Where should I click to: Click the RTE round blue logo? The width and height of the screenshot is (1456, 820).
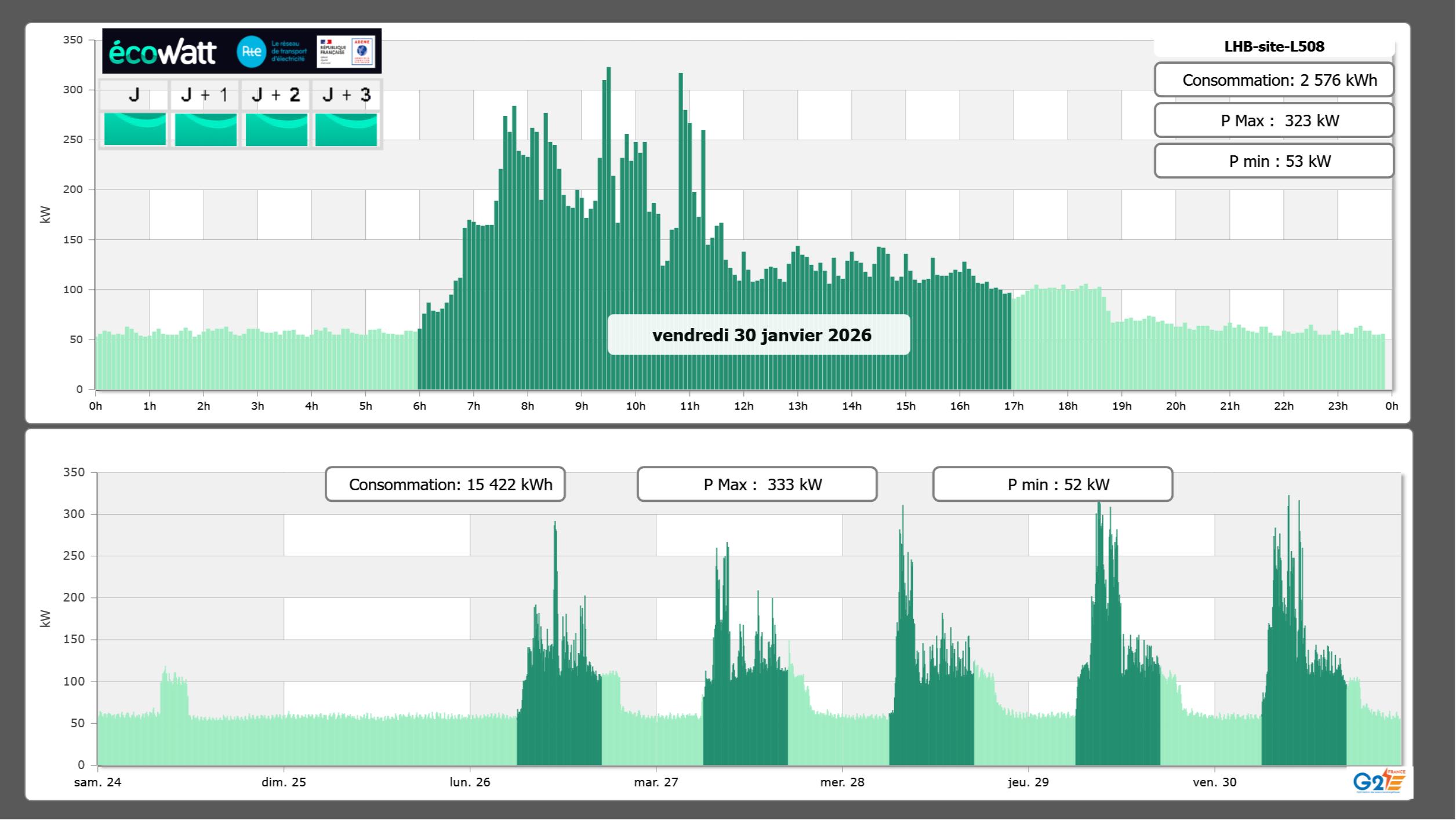(251, 52)
